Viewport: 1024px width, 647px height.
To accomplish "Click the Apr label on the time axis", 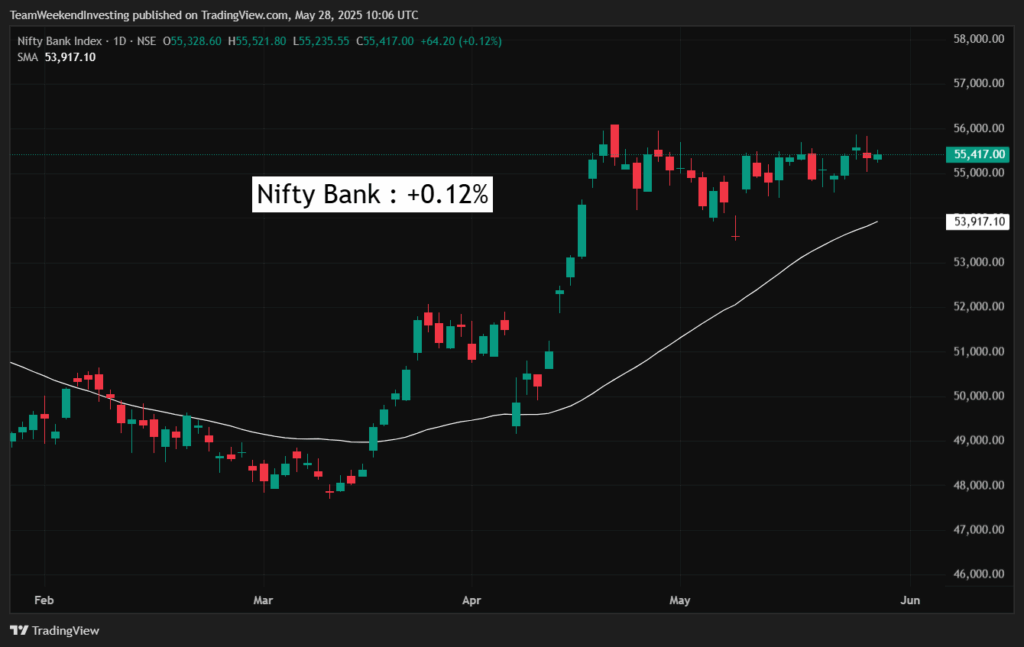I will (472, 600).
